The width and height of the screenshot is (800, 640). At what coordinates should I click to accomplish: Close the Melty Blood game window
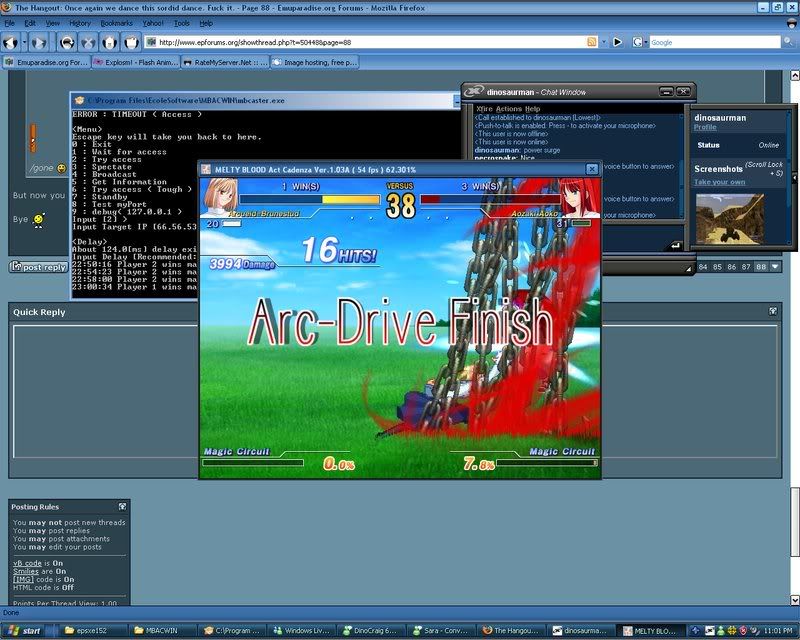pos(591,169)
